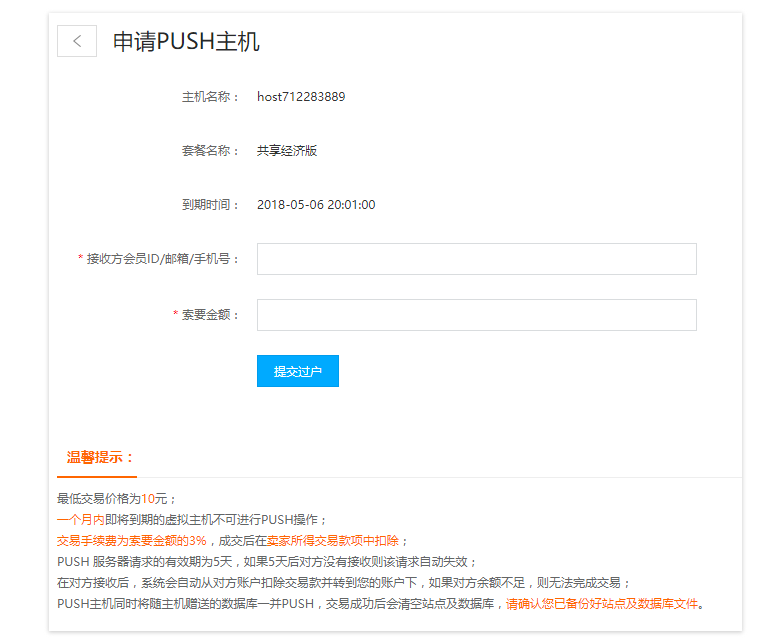
Task: Click the 交易手续费 3% fee notice
Action: tap(132, 540)
